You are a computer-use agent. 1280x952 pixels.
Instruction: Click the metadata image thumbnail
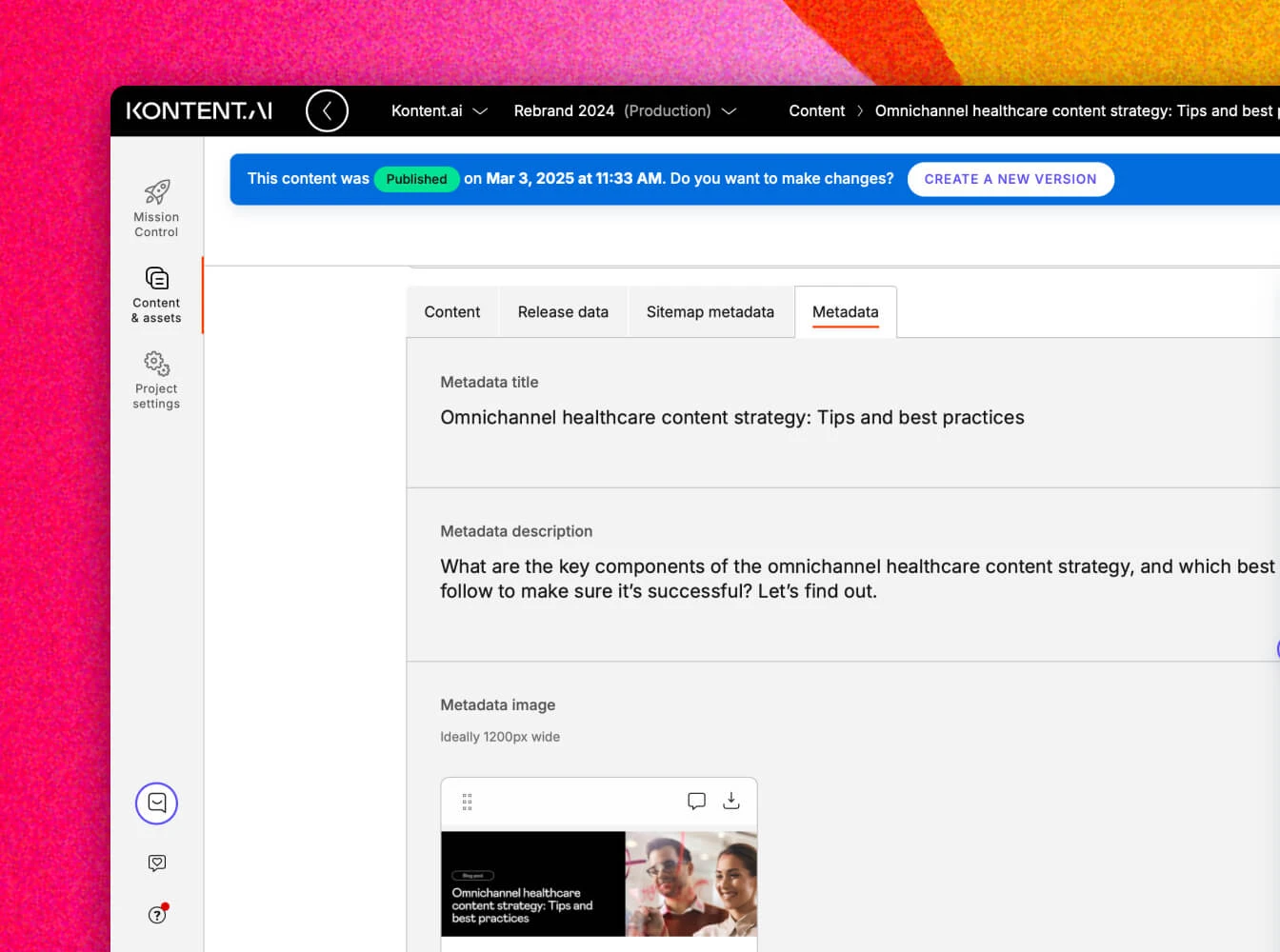[598, 883]
